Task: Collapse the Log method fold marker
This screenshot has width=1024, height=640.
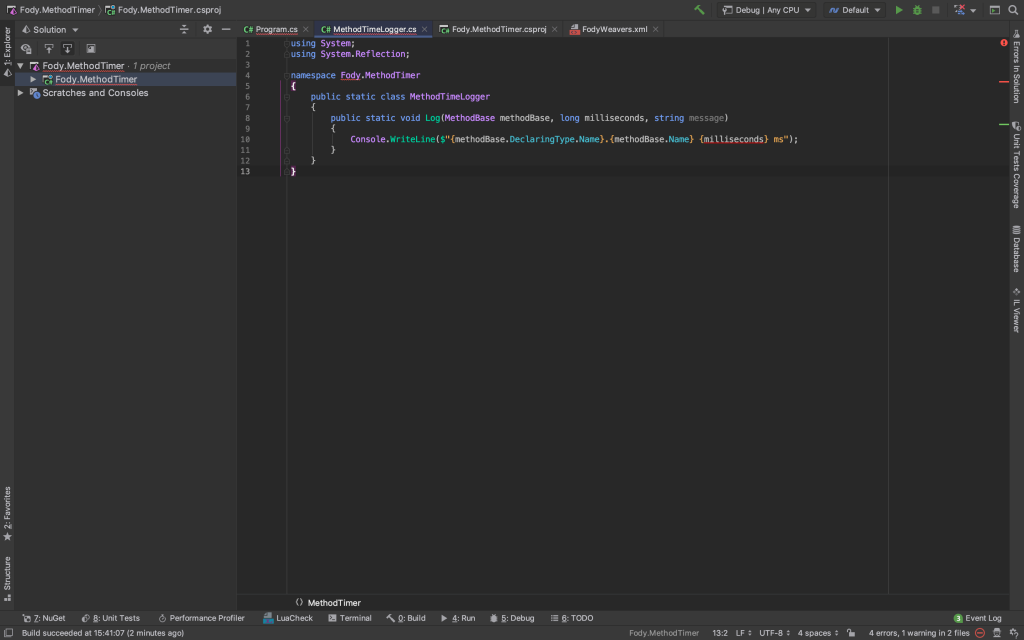Action: coord(287,119)
